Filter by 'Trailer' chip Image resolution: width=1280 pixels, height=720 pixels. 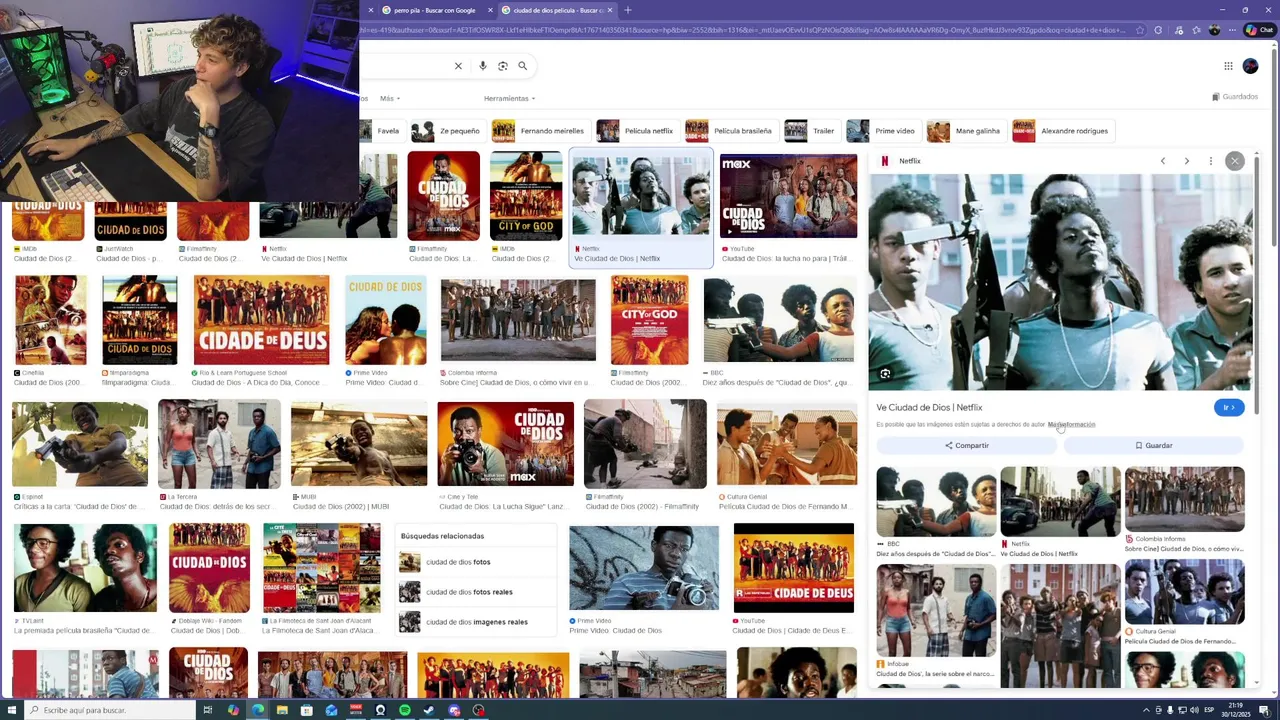pyautogui.click(x=812, y=131)
